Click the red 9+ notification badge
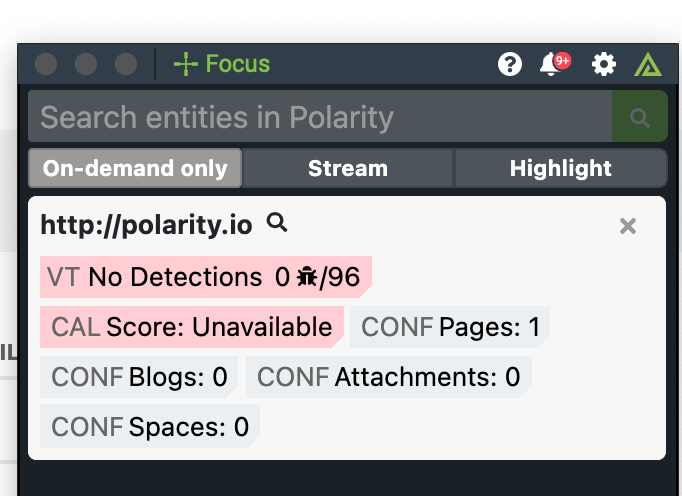 tap(562, 61)
